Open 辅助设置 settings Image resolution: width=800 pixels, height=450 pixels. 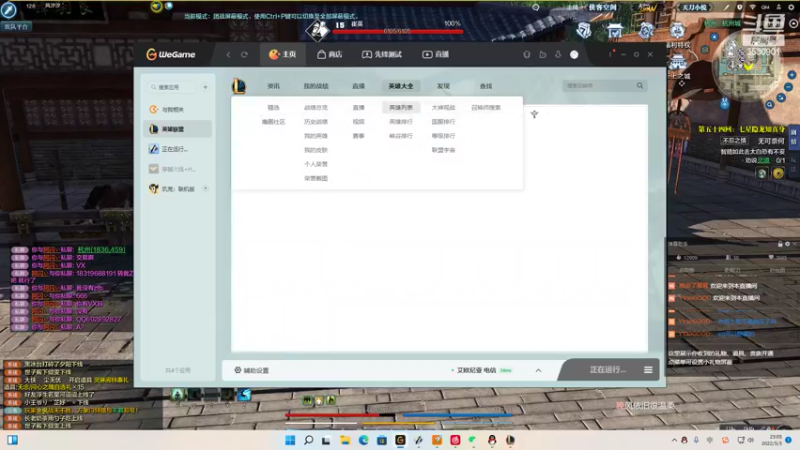[x=252, y=370]
